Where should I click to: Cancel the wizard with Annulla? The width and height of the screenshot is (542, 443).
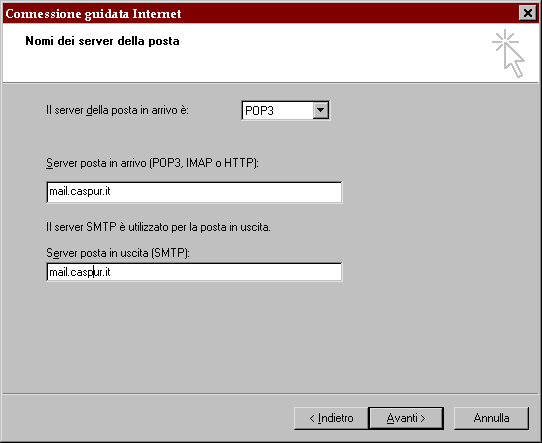tap(491, 418)
